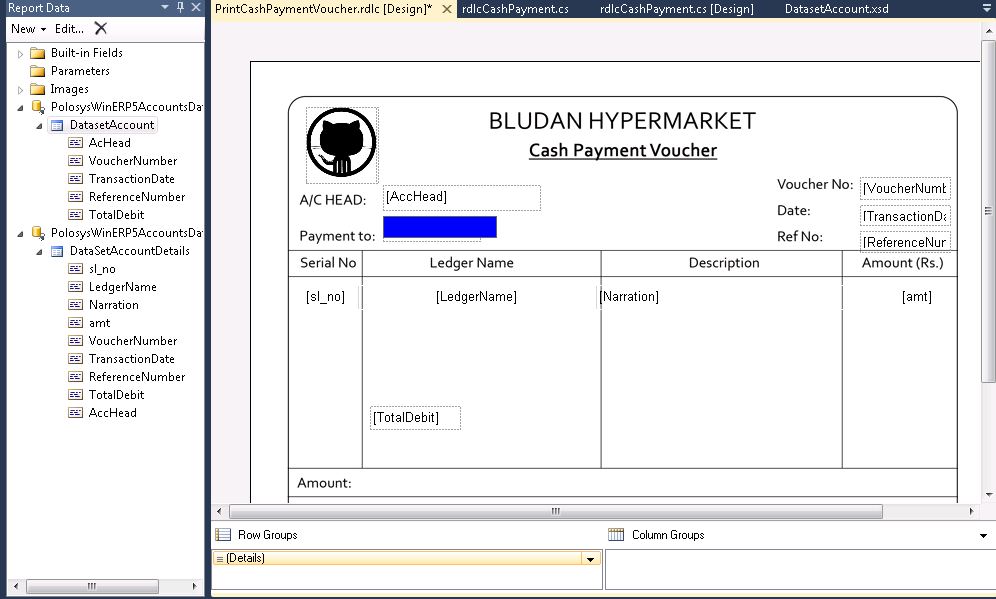
Task: Click the Column Groups icon
Action: point(616,535)
